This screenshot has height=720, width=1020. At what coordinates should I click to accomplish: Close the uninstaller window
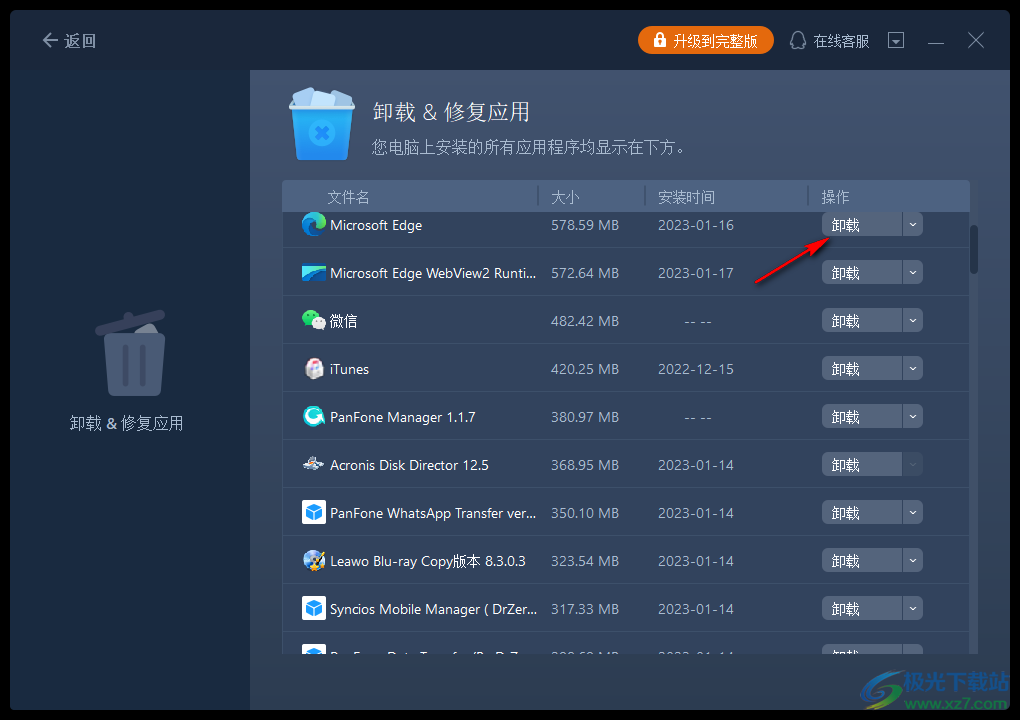tap(976, 40)
